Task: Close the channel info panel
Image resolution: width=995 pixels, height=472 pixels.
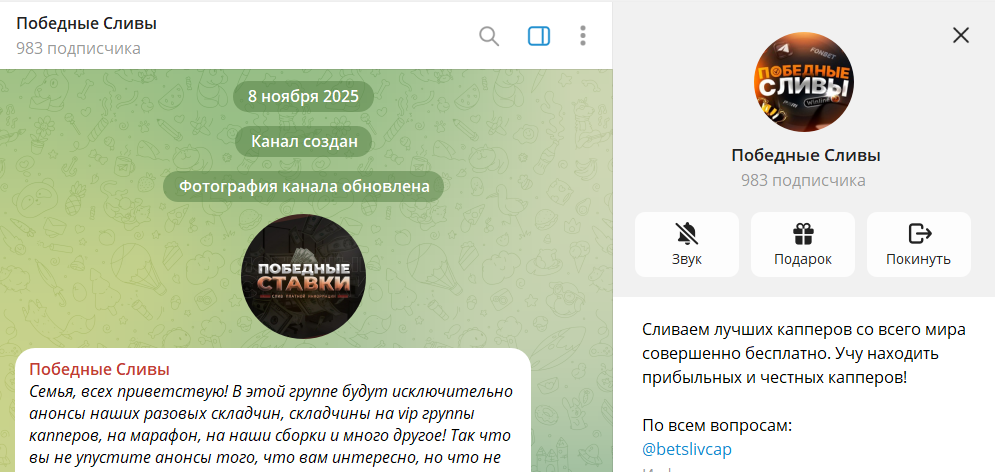Action: pos(961,36)
